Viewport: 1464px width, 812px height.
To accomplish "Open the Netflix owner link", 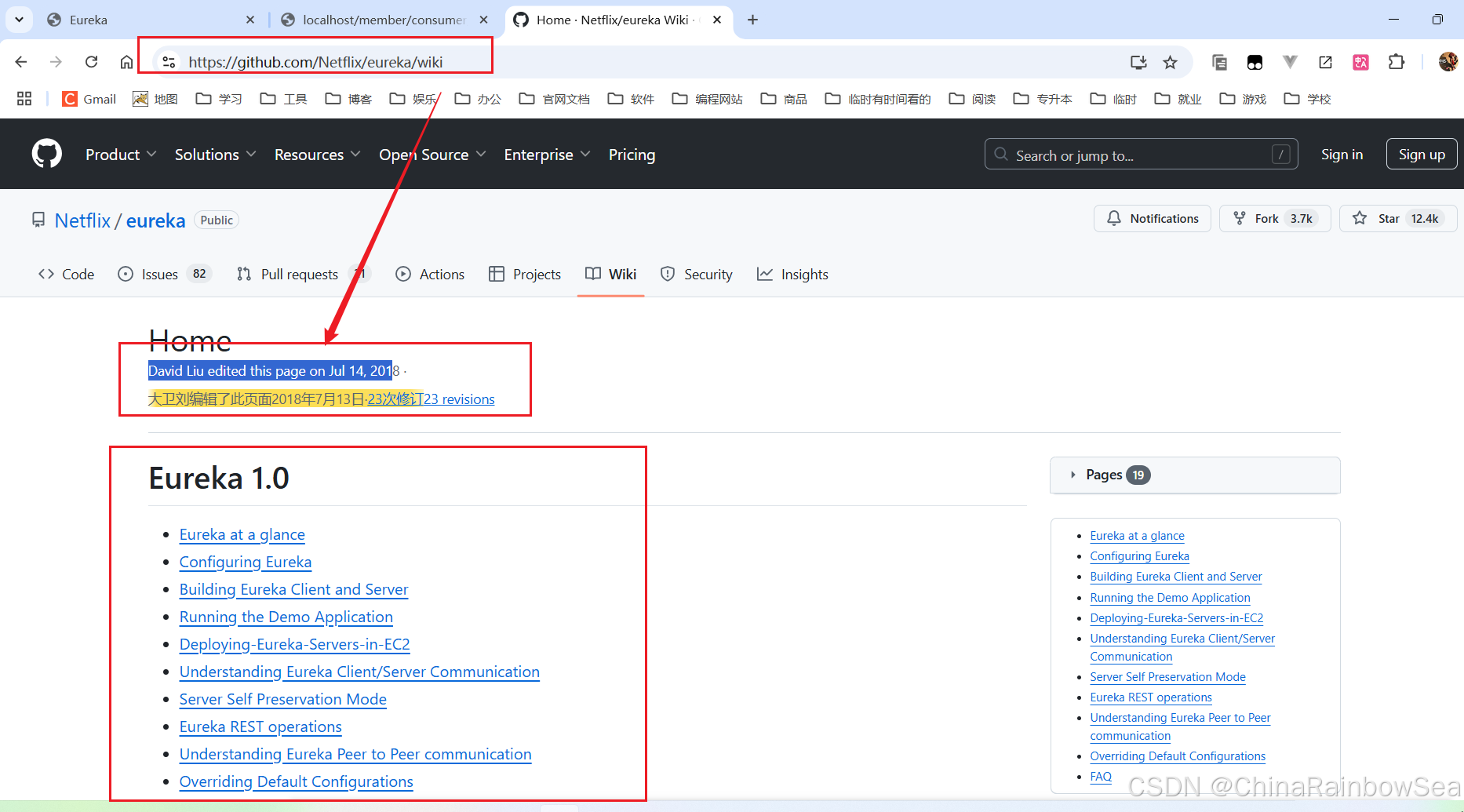I will click(82, 220).
